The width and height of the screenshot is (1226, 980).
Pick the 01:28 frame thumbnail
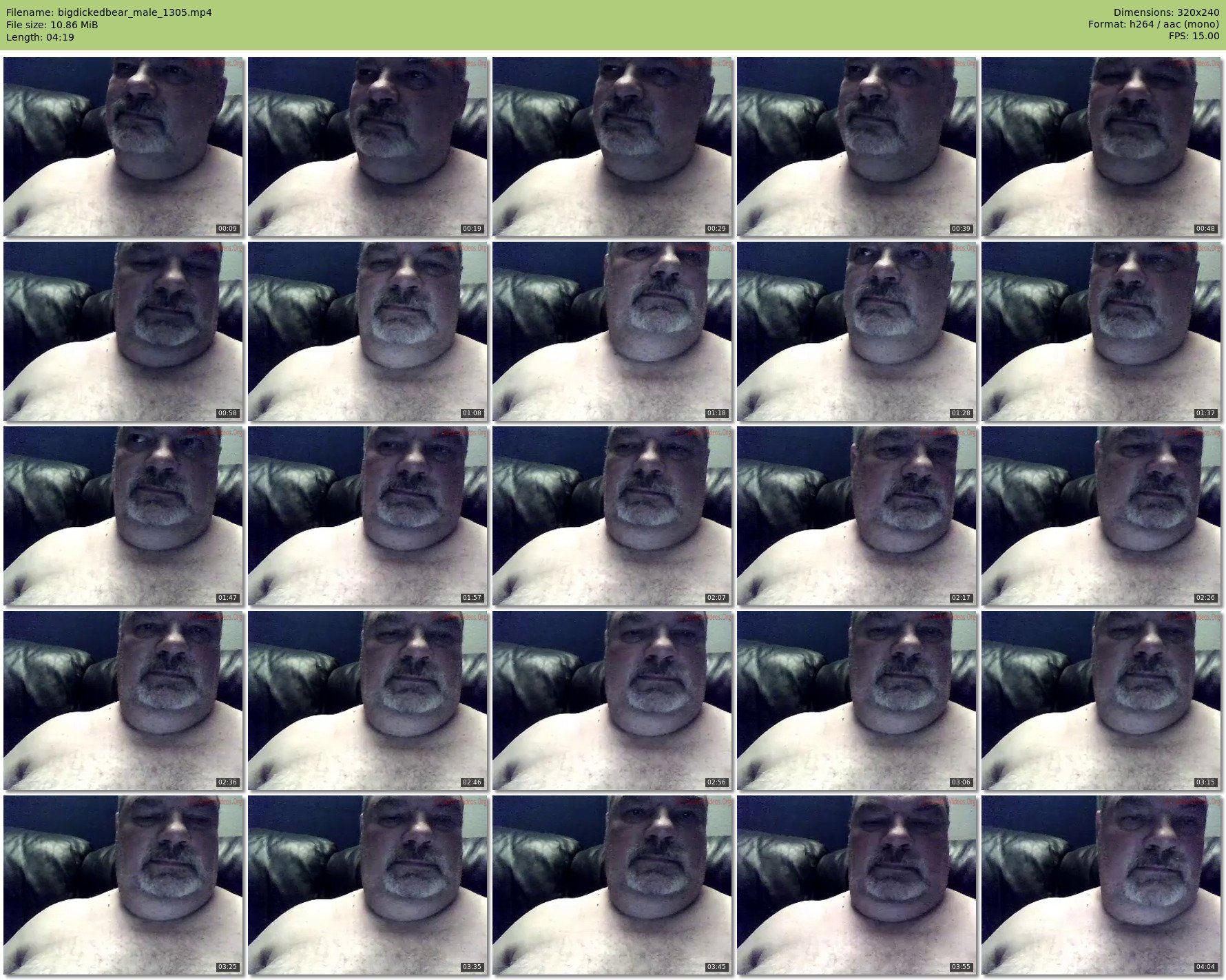point(856,331)
